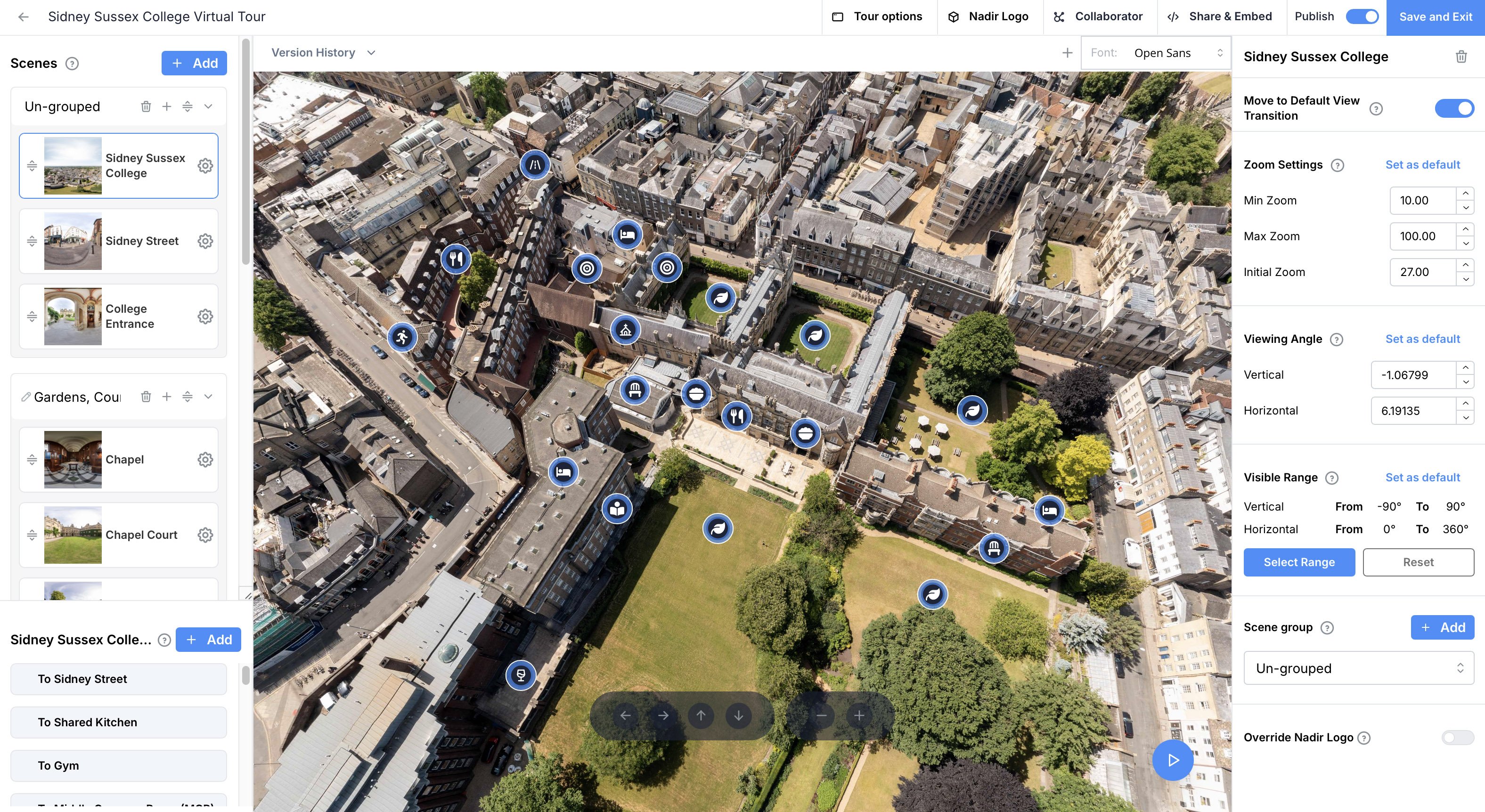1485x812 pixels.
Task: Open the Share & Embed menu
Action: click(x=1220, y=16)
